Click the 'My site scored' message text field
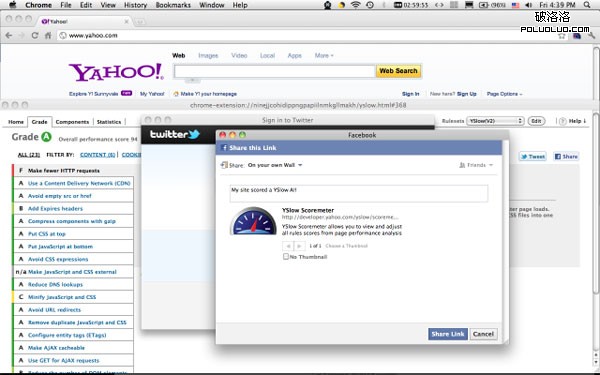This screenshot has height=375, width=600. click(x=359, y=193)
